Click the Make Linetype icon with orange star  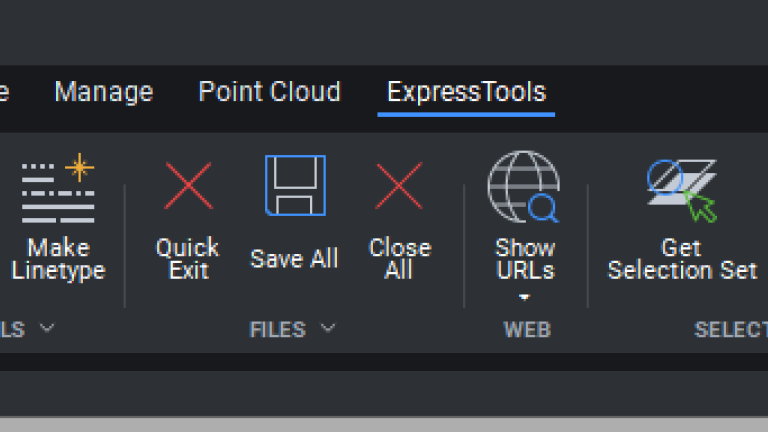pyautogui.click(x=58, y=188)
